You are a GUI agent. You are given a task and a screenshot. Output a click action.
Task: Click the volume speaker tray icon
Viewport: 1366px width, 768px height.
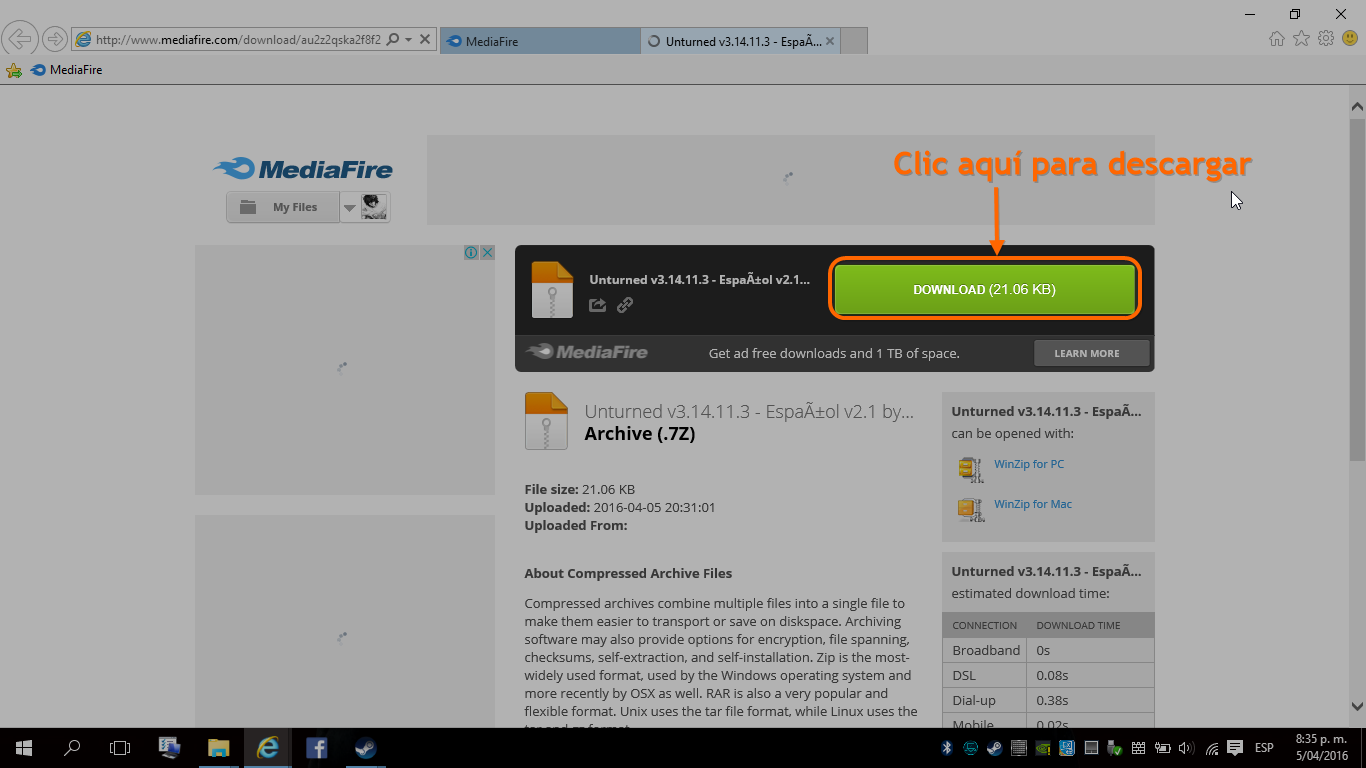[x=1187, y=748]
